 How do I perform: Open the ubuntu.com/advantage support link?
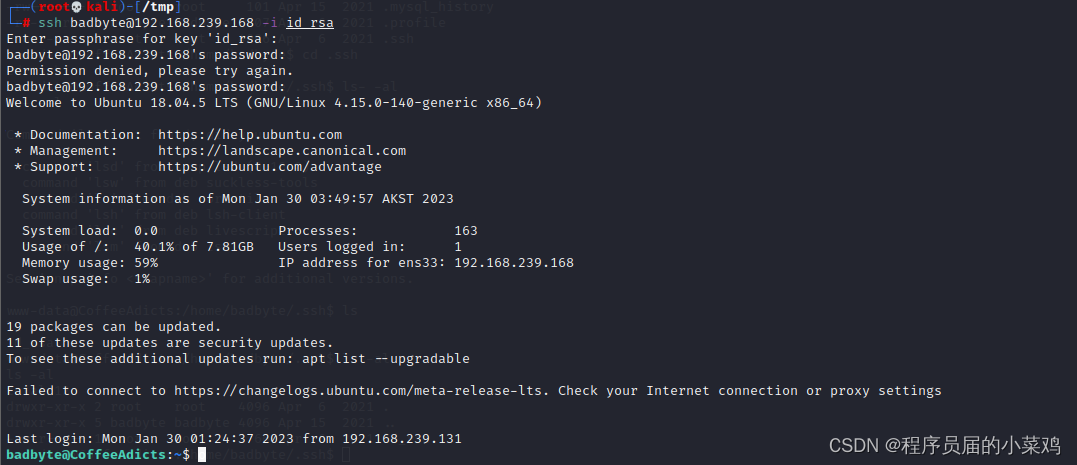pyautogui.click(x=270, y=167)
